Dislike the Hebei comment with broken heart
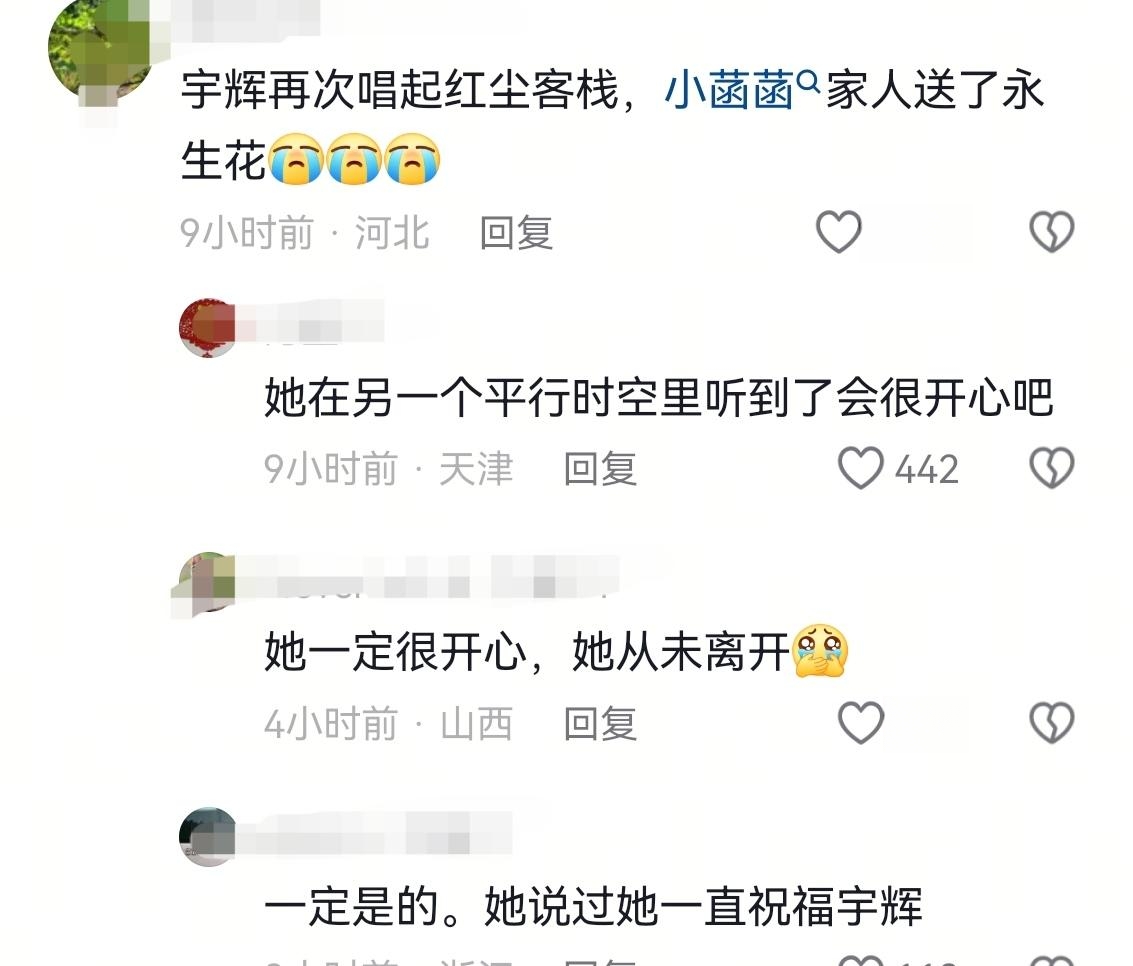This screenshot has height=966, width=1133. pyautogui.click(x=1051, y=232)
